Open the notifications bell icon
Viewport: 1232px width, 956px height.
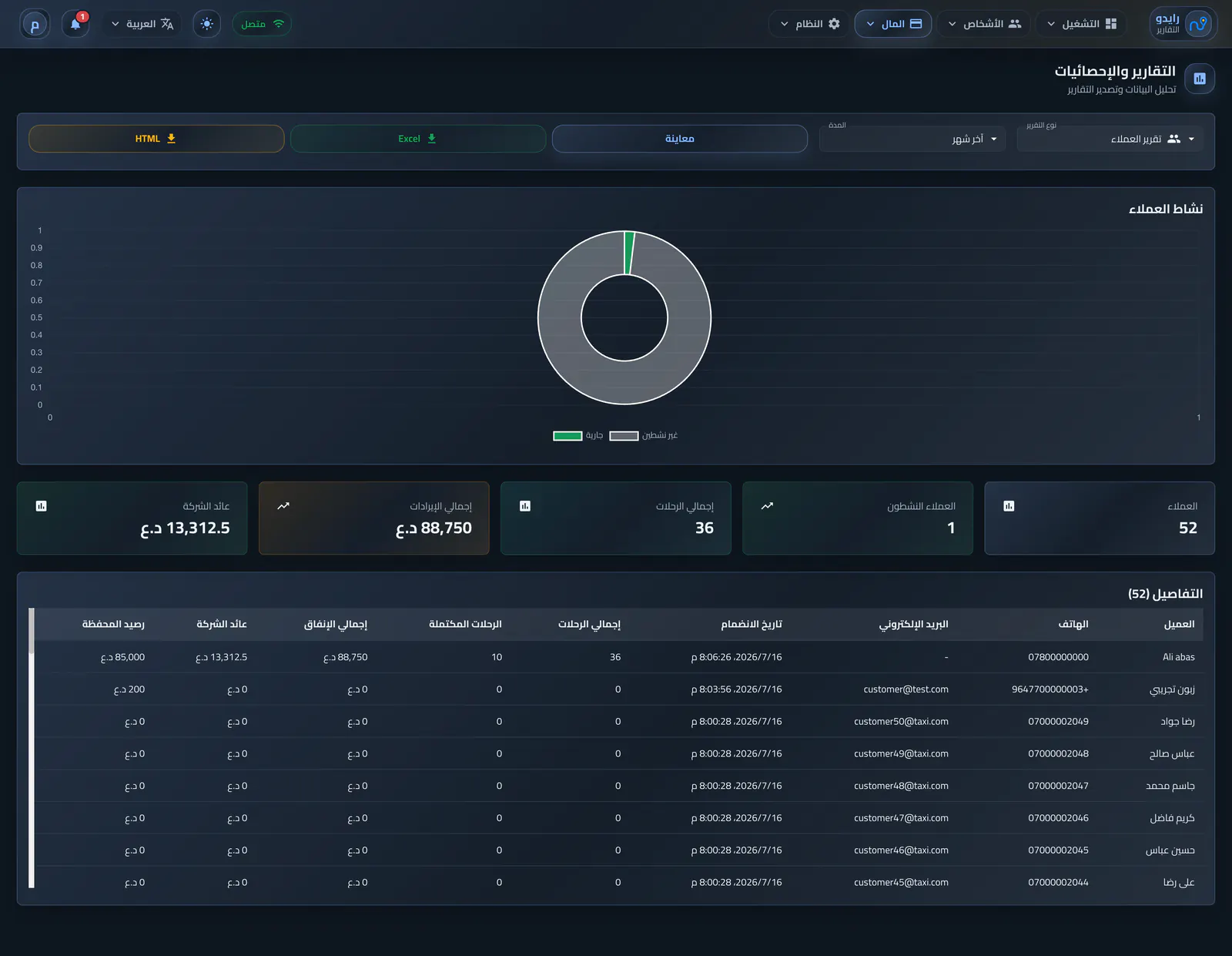pyautogui.click(x=75, y=24)
